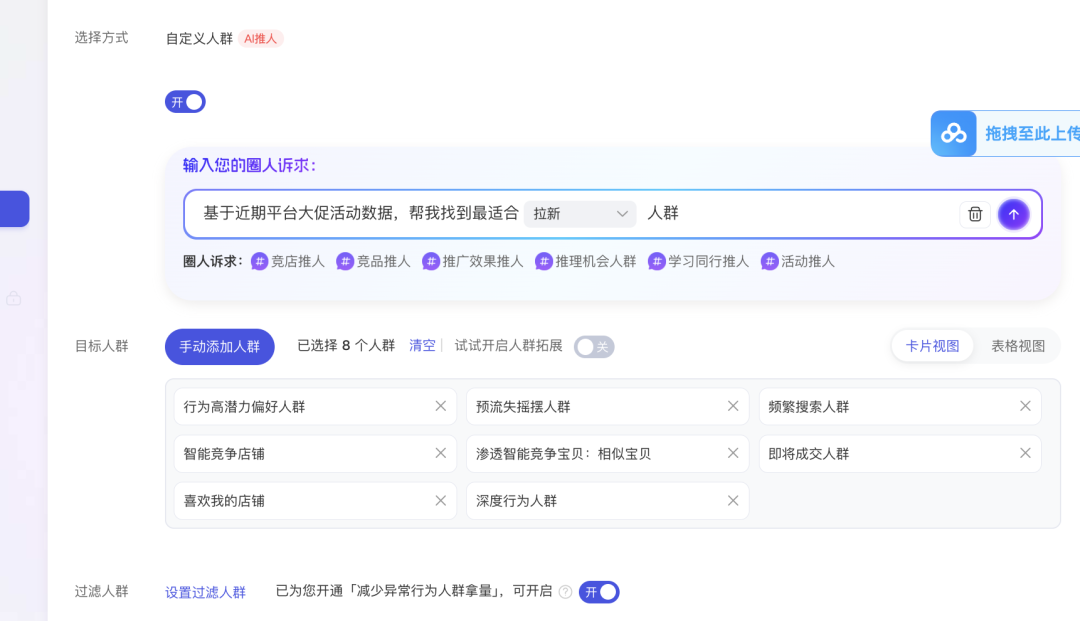Screen dimensions: 1080x621
Task: Click the 拖拽至此上传 upload button
Action: pos(1006,134)
